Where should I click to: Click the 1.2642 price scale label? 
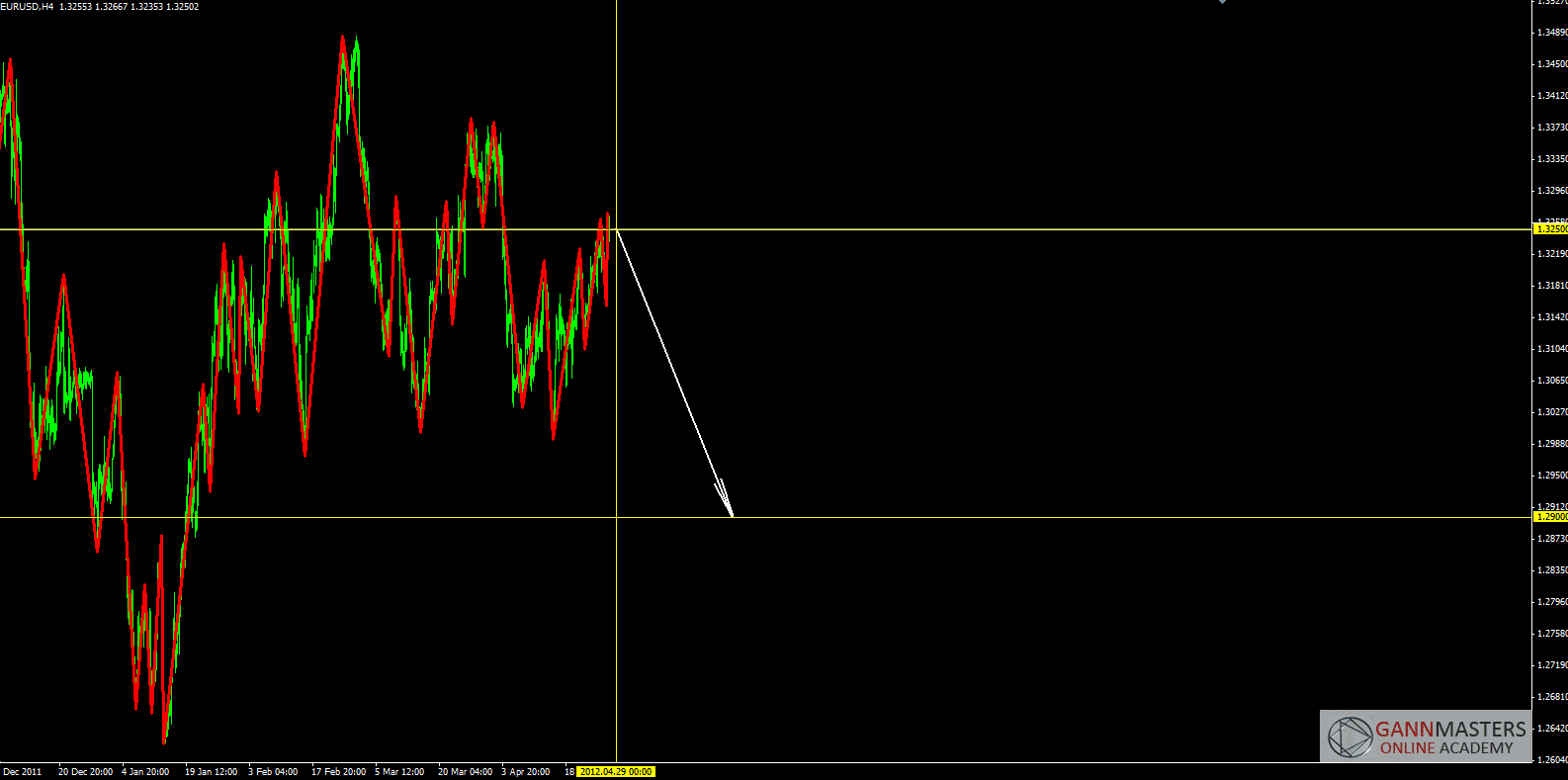pos(1552,729)
